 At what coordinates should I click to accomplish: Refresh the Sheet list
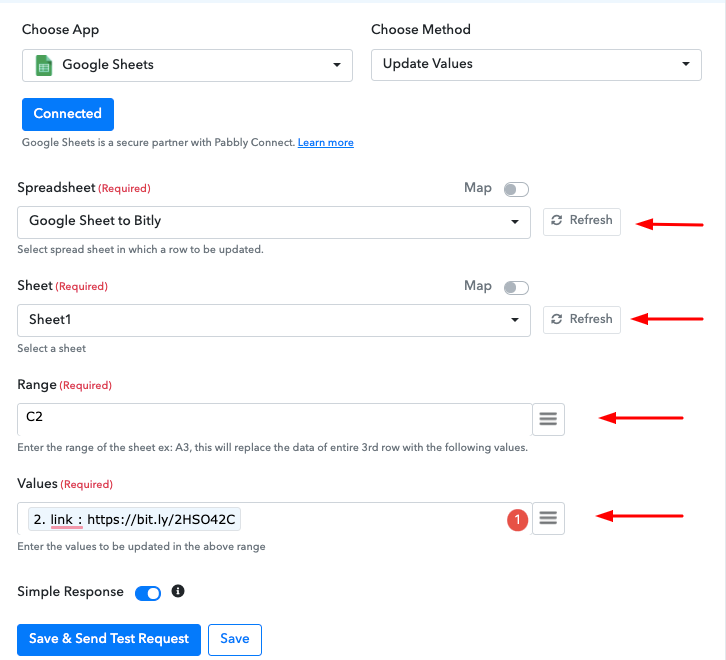click(x=582, y=320)
